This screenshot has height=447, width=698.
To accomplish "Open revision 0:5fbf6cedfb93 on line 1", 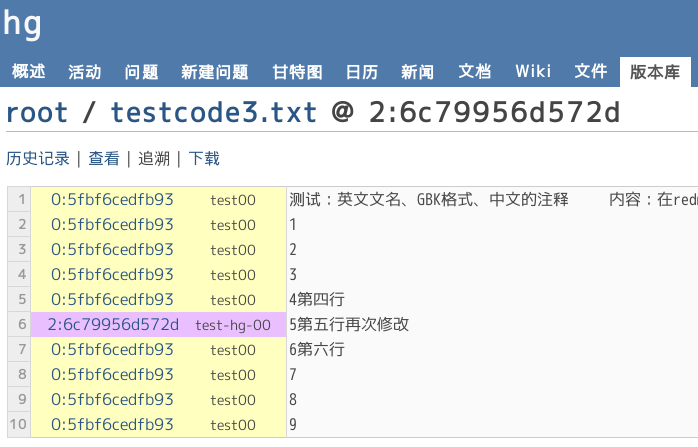I will pyautogui.click(x=112, y=199).
